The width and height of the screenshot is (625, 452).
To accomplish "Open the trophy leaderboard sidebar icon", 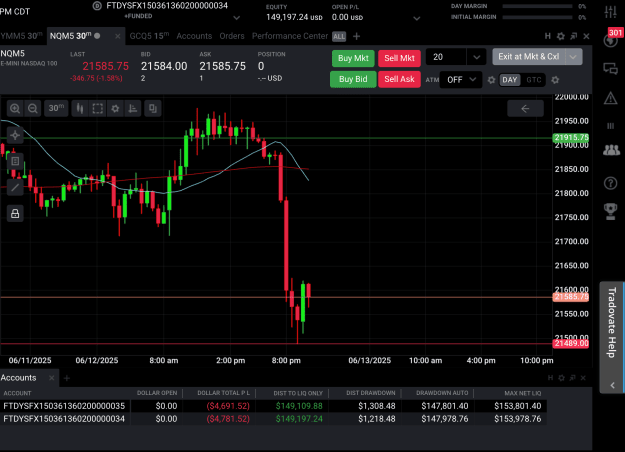I will [x=611, y=211].
